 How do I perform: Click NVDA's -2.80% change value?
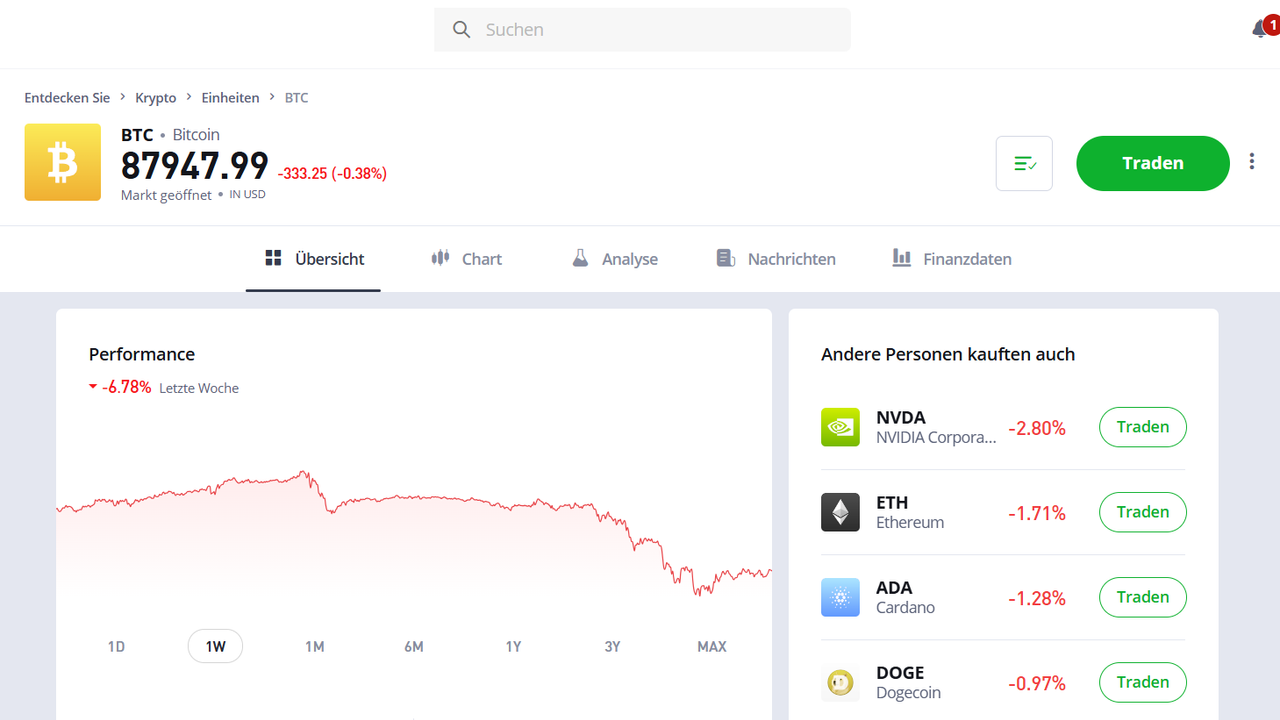tap(1037, 429)
